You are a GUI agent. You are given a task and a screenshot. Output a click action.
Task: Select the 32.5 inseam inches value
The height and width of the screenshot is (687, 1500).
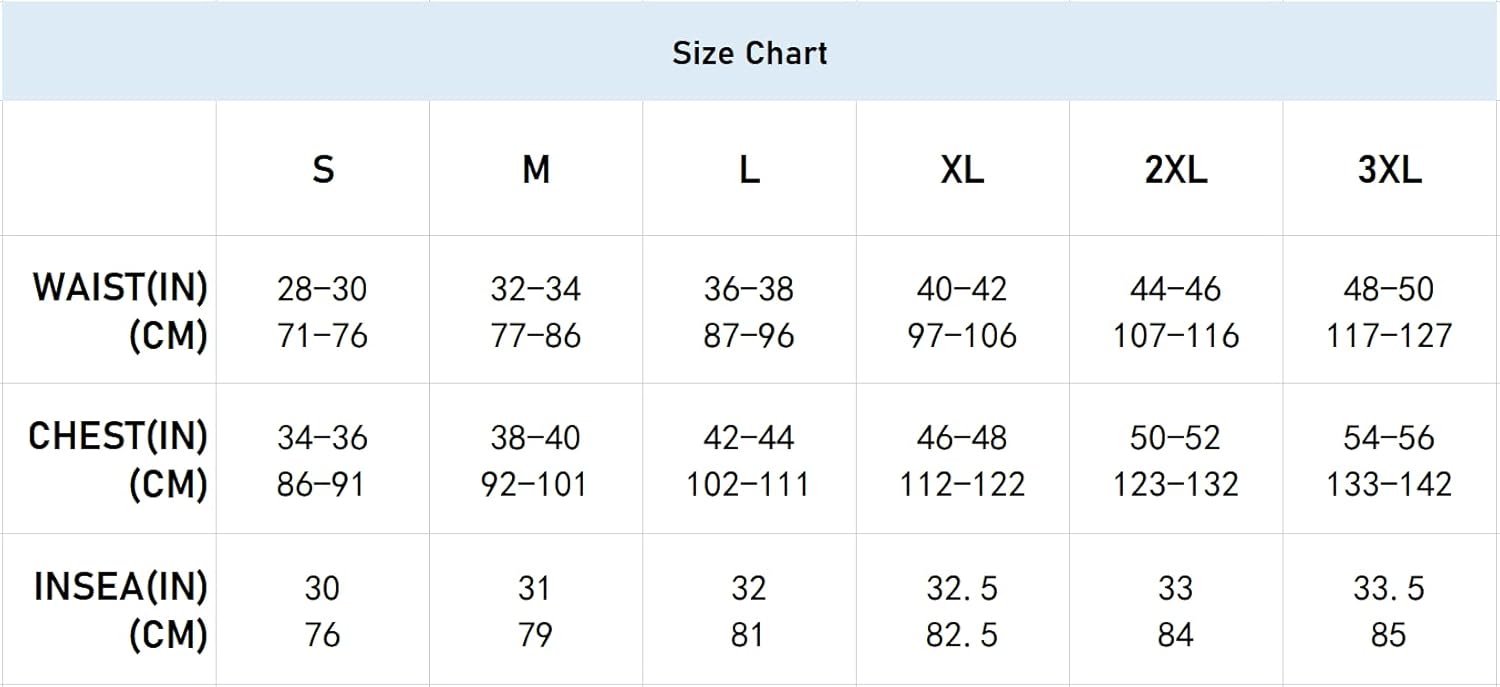(962, 588)
